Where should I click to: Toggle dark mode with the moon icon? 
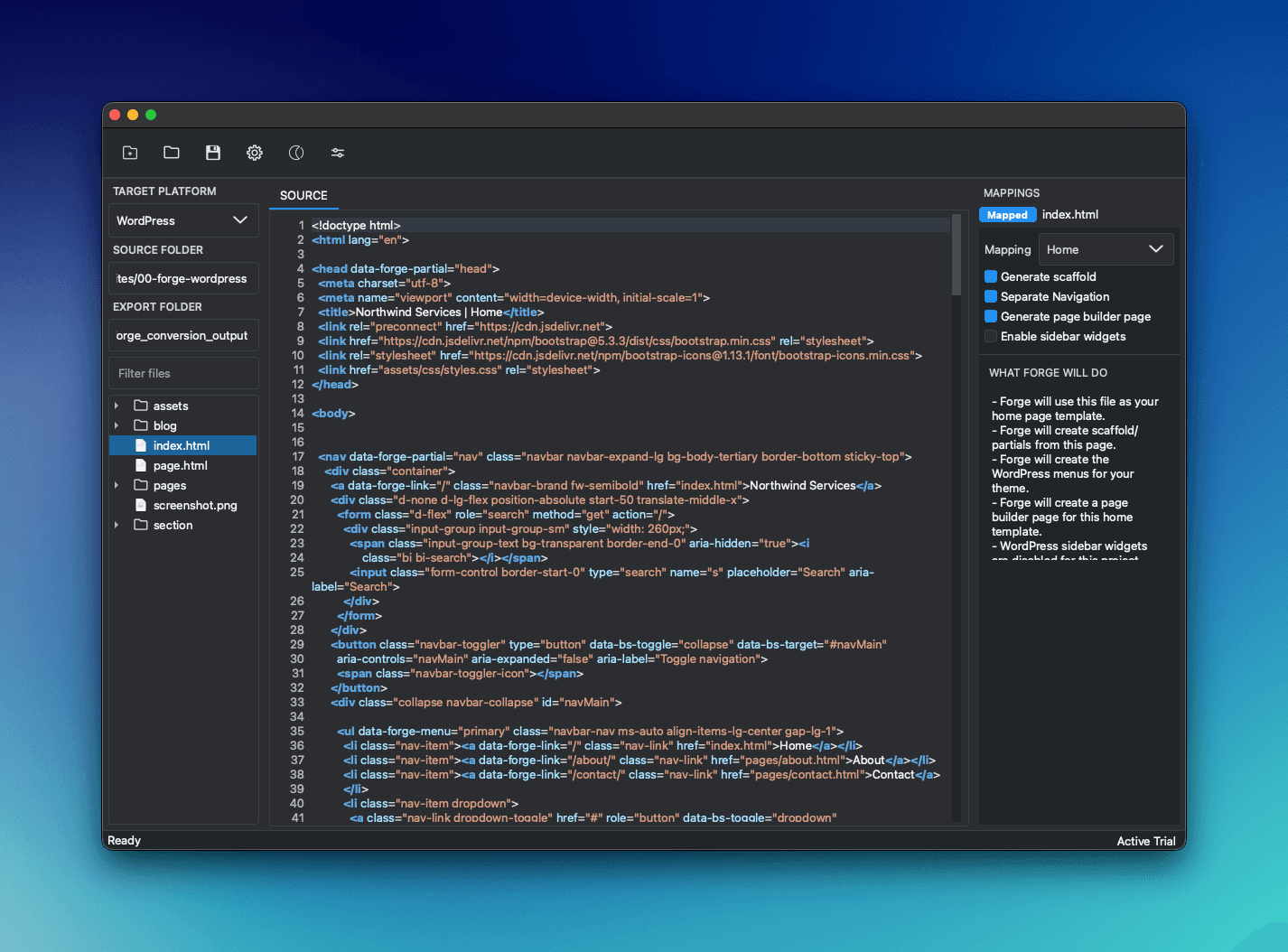pos(295,153)
